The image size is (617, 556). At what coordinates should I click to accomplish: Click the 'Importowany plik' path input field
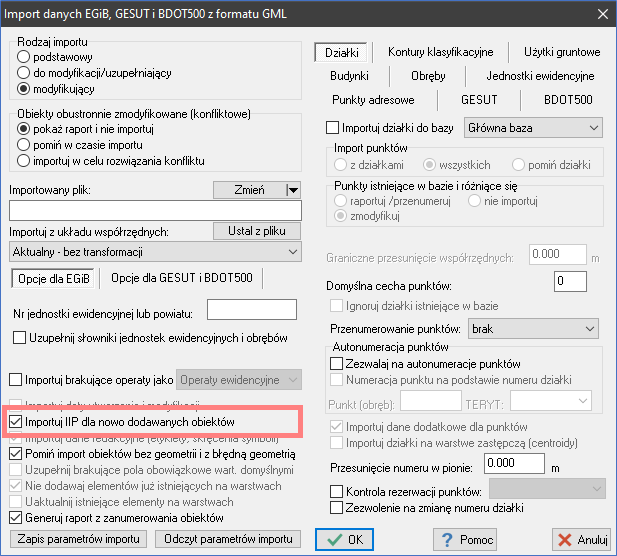point(155,210)
